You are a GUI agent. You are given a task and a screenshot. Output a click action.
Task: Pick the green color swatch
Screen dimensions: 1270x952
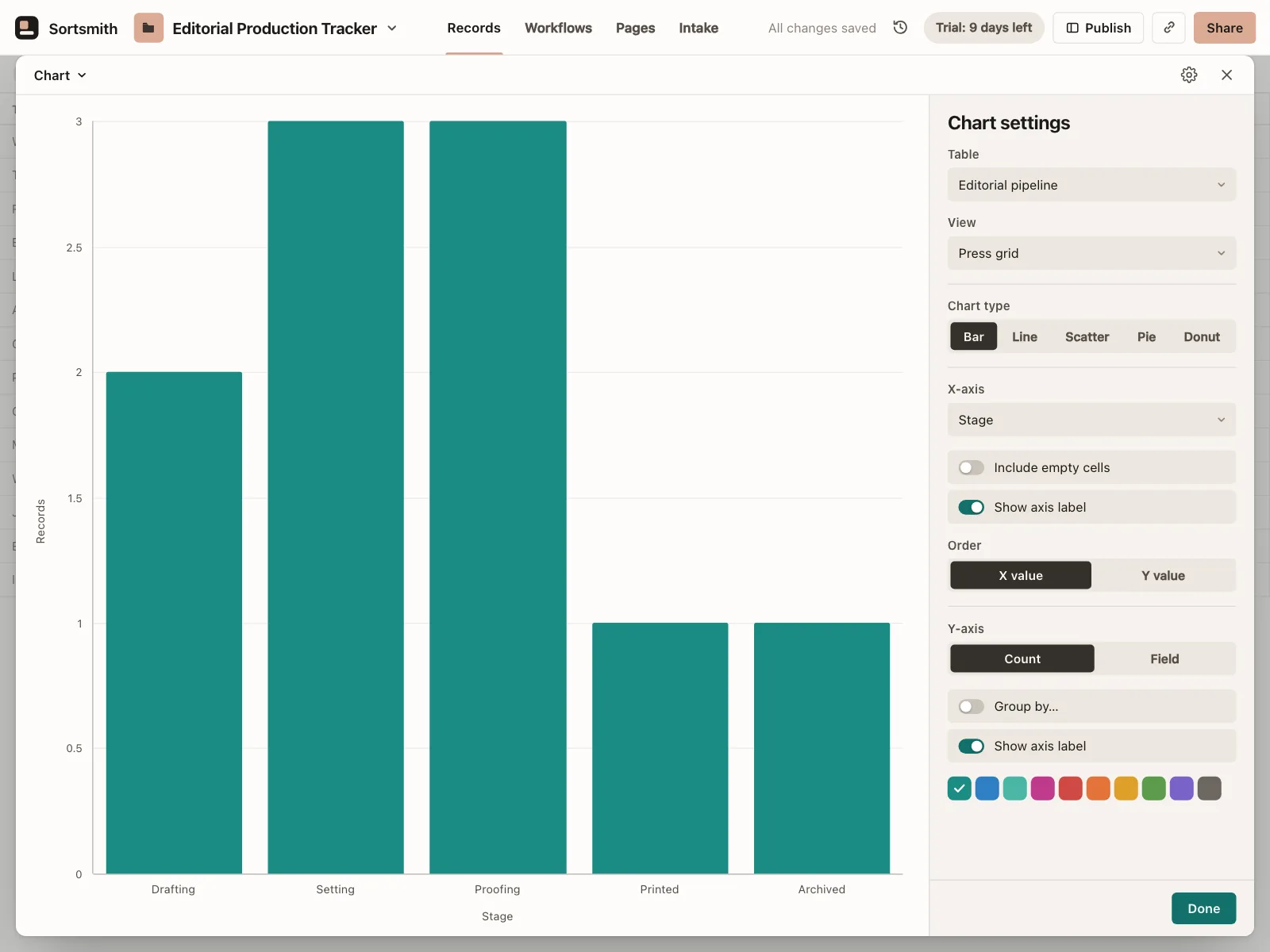(1154, 789)
